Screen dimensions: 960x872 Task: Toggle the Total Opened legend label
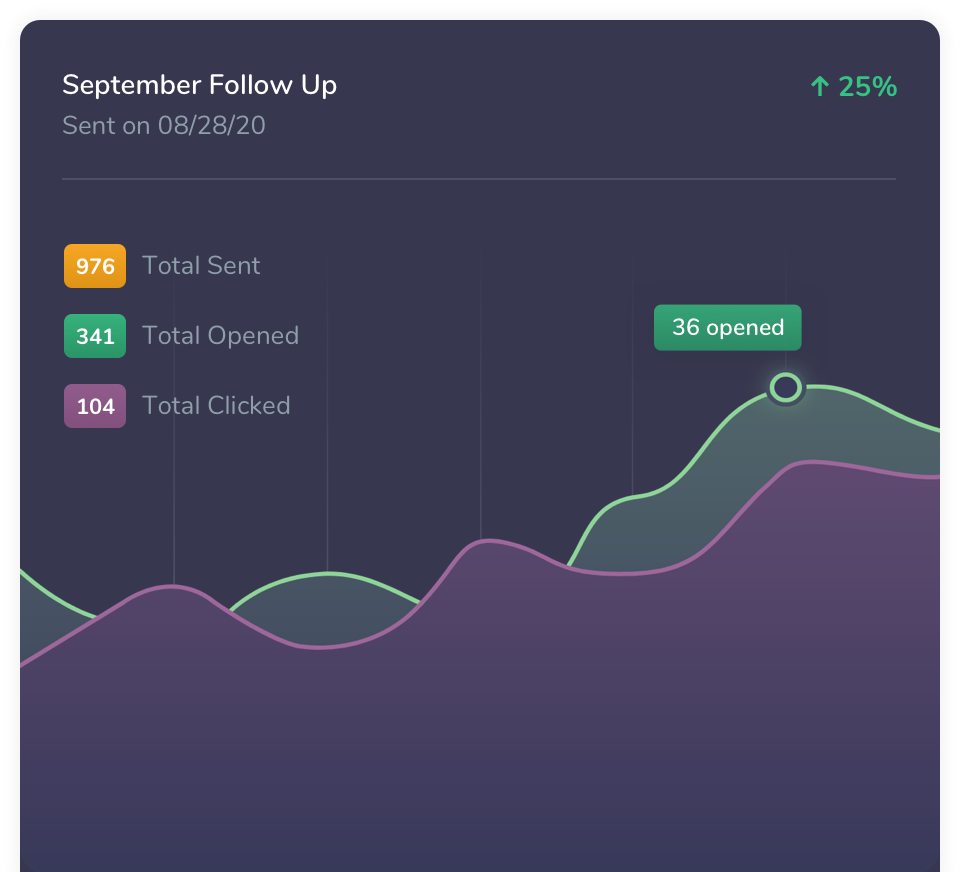pyautogui.click(x=220, y=336)
